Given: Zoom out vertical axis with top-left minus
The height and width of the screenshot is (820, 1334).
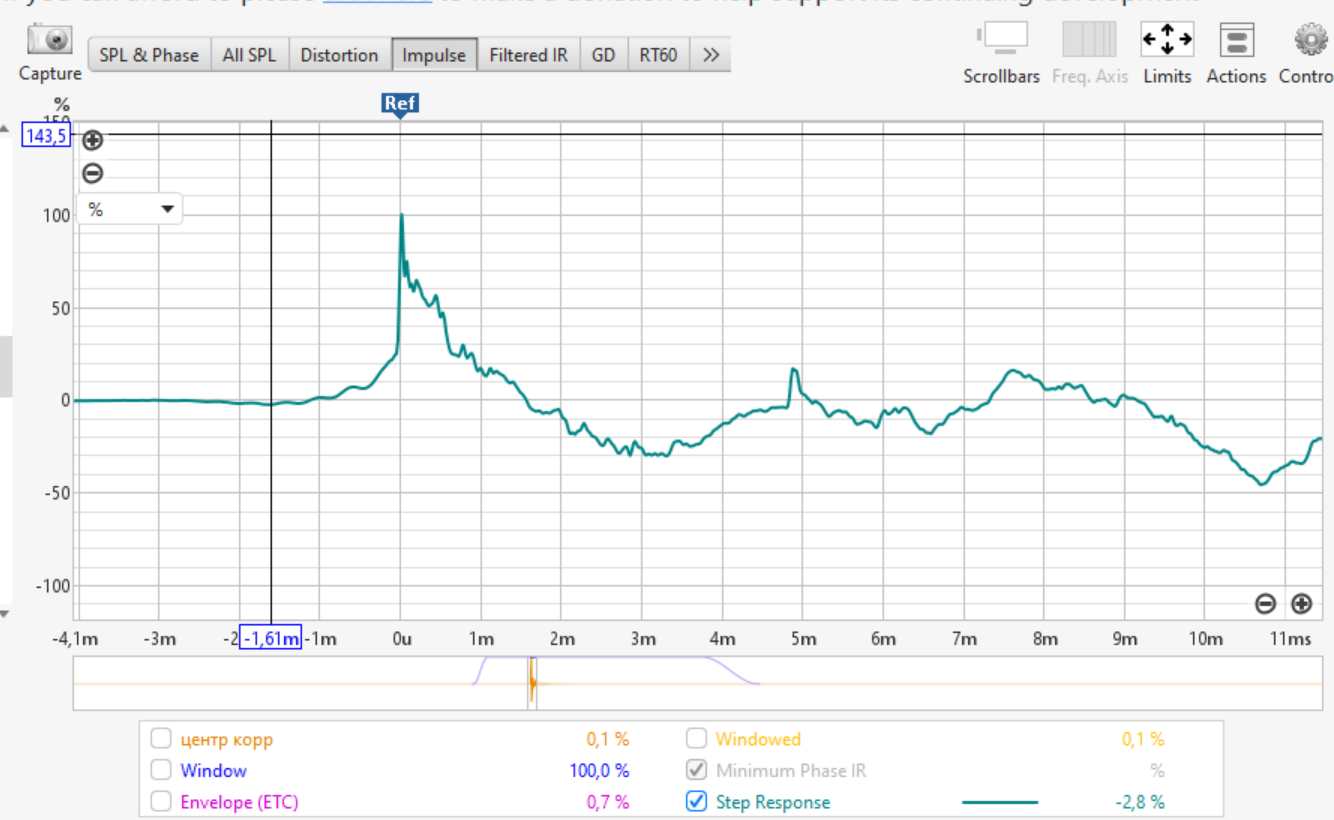Looking at the screenshot, I should tap(92, 174).
